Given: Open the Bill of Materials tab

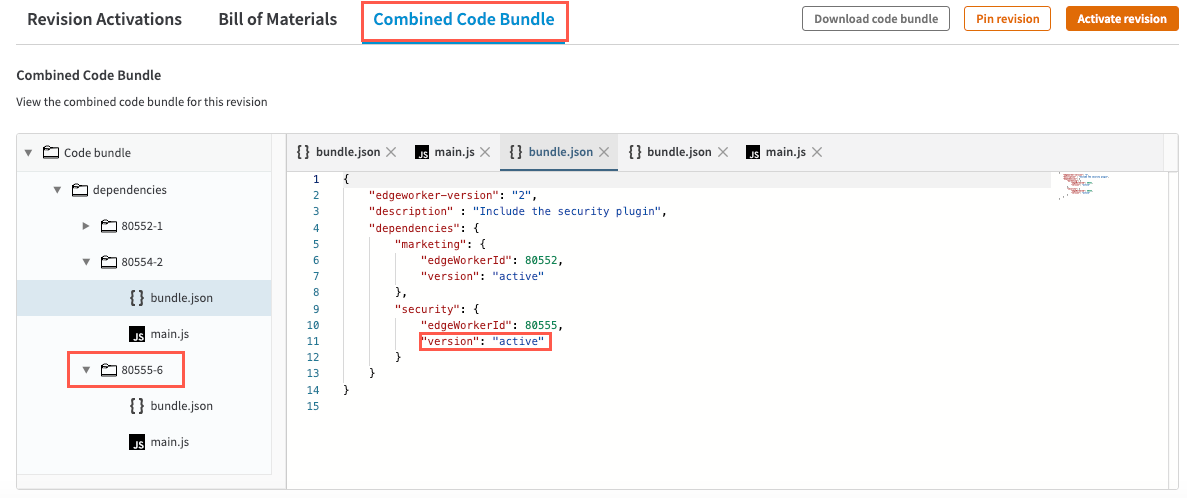Looking at the screenshot, I should pyautogui.click(x=277, y=20).
